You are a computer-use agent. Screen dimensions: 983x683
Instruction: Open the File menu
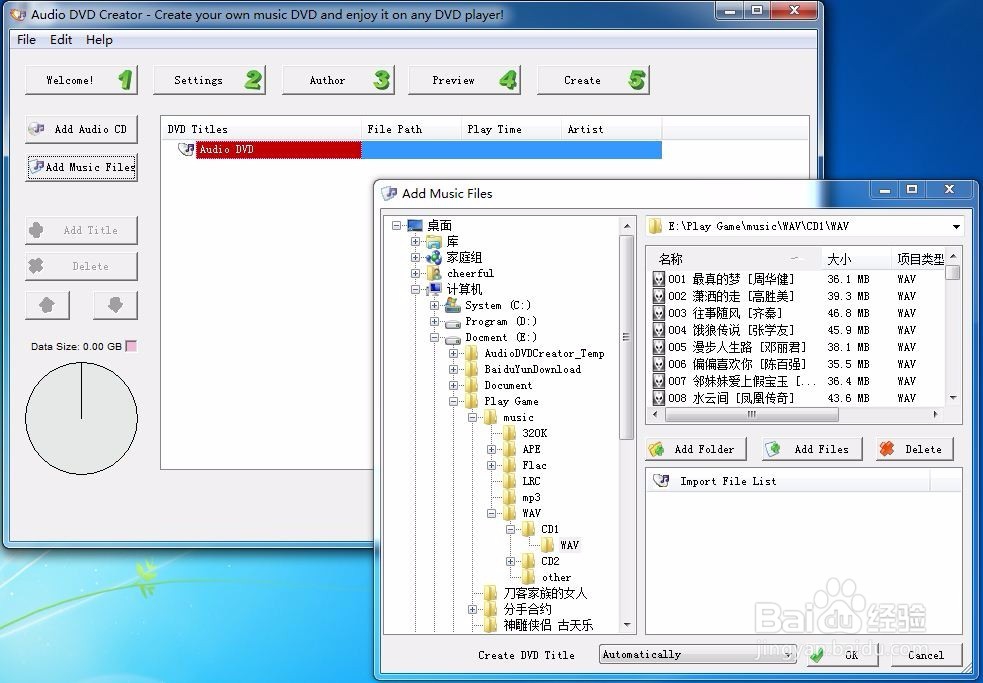pos(26,40)
